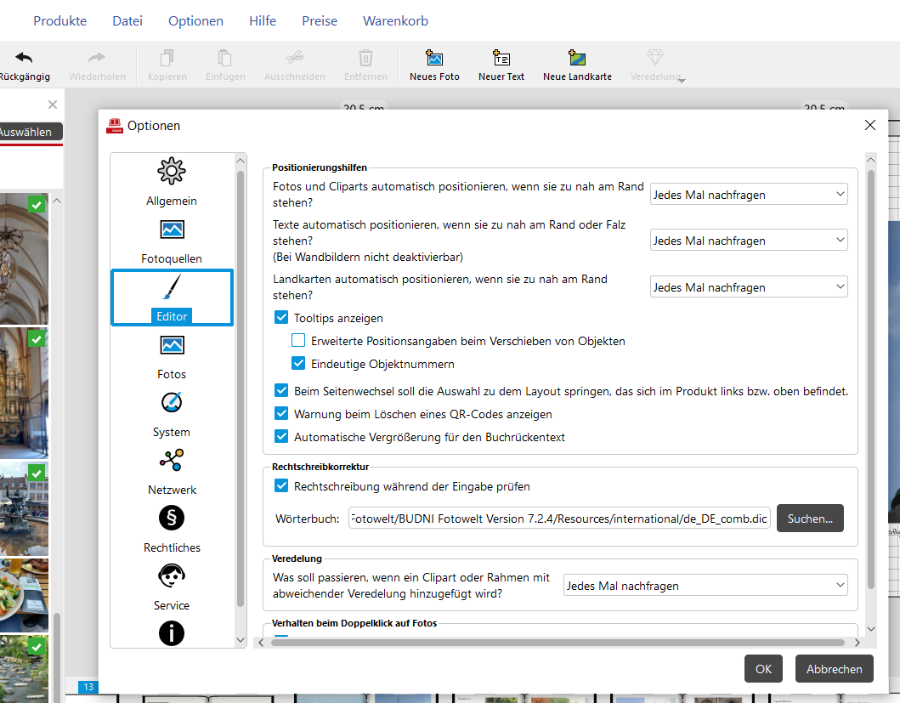
Task: Open the Service support category
Action: coord(172,587)
